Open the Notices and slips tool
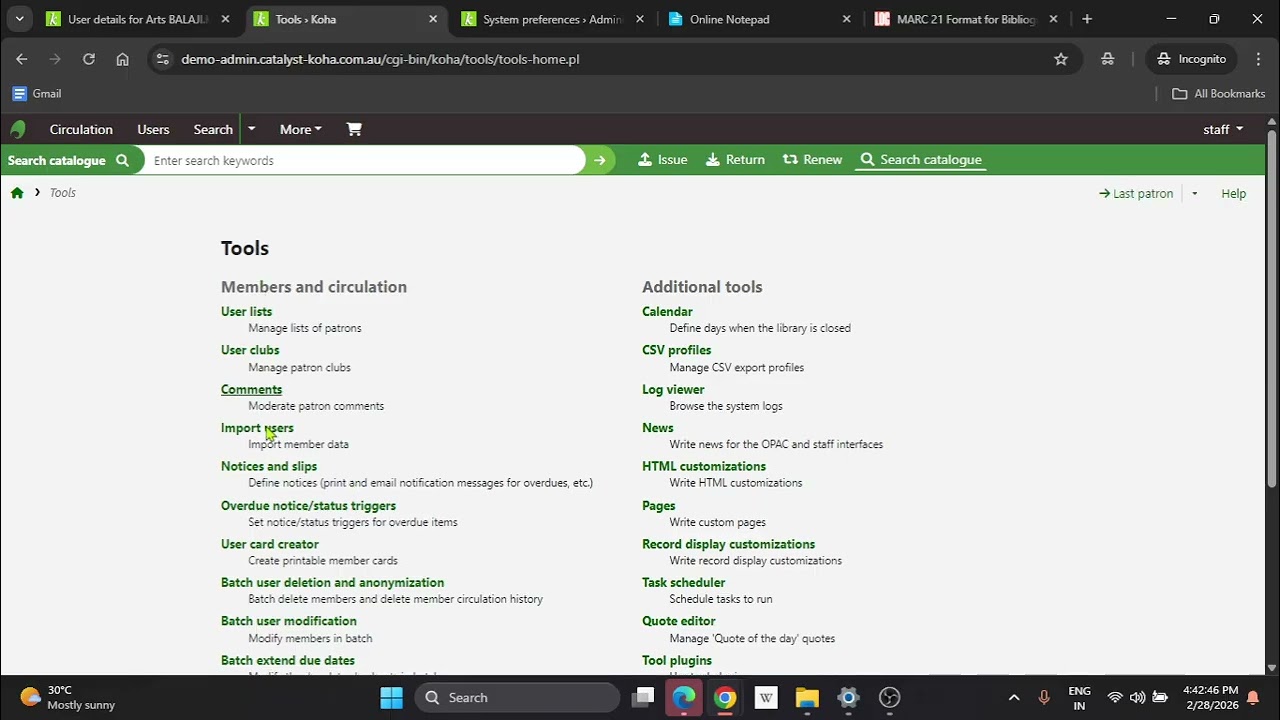This screenshot has height=720, width=1280. pos(269,466)
